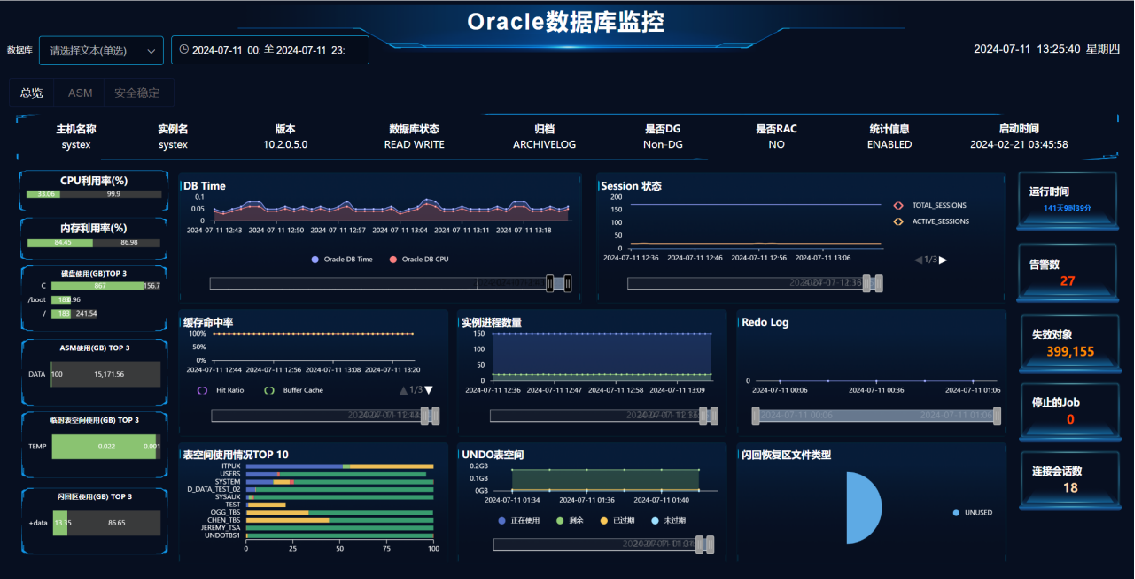This screenshot has height=579, width=1135.
Task: Click right zoom handle of DB Time slider
Action: pyautogui.click(x=568, y=284)
